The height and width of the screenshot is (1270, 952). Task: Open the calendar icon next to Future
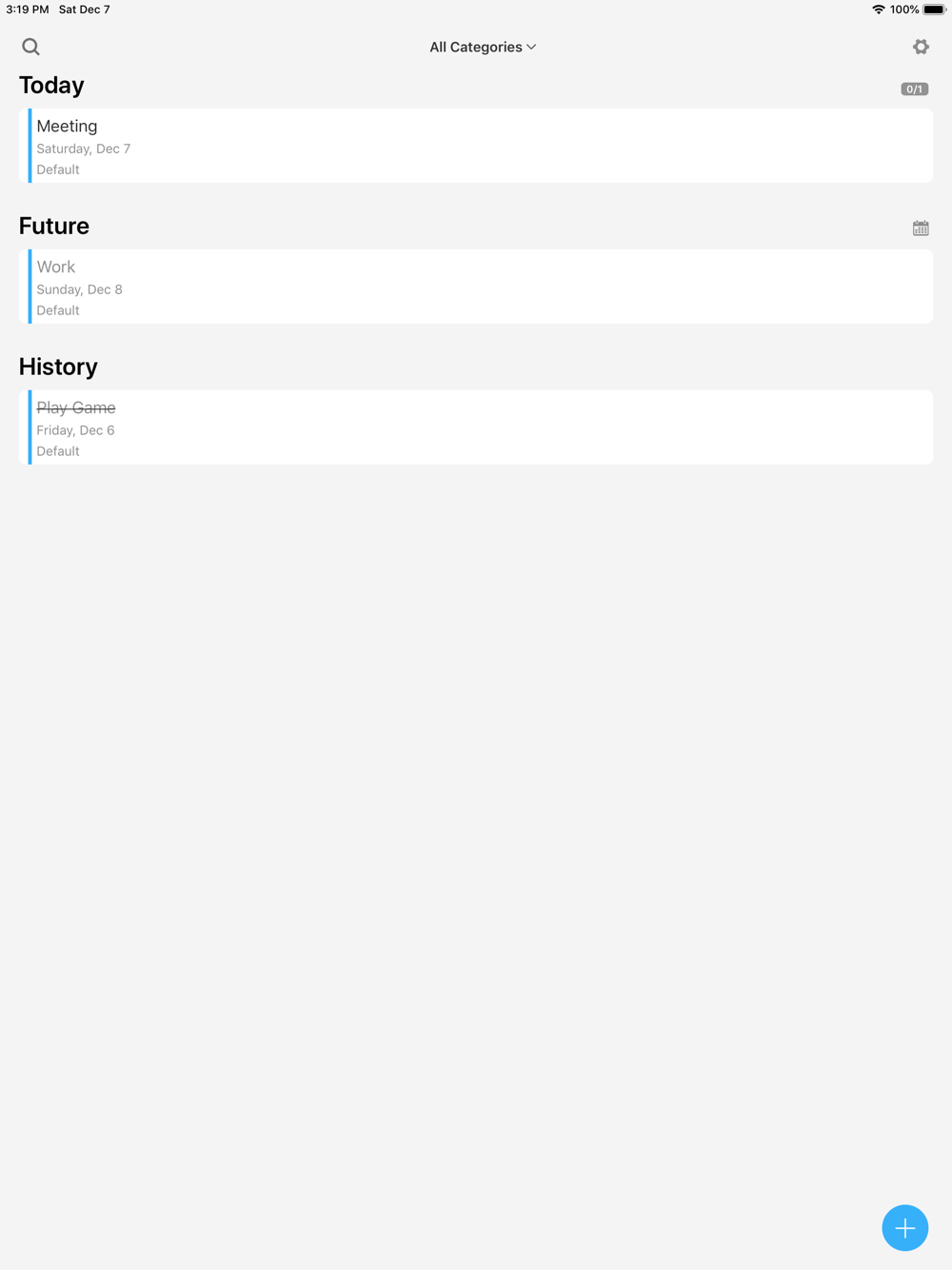click(921, 228)
